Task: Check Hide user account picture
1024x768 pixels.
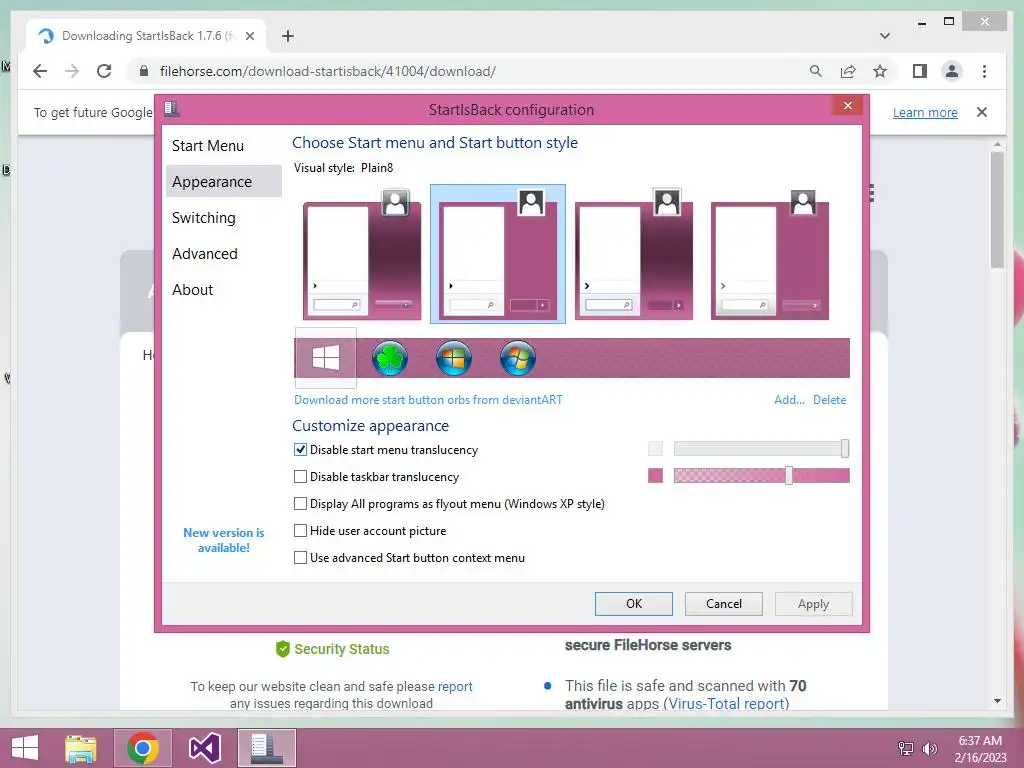Action: 300,530
